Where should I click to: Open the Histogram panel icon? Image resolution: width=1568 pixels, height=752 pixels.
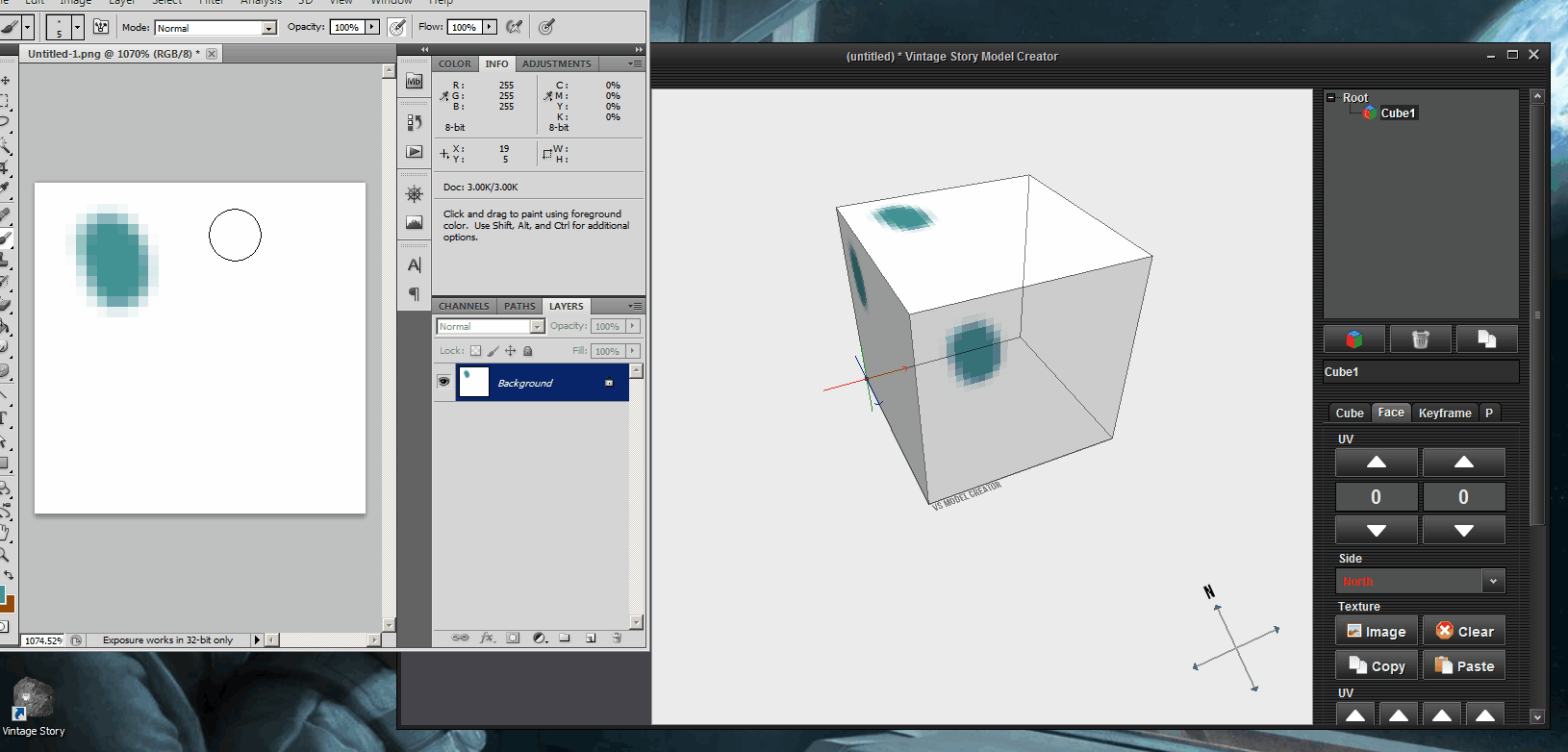[415, 222]
